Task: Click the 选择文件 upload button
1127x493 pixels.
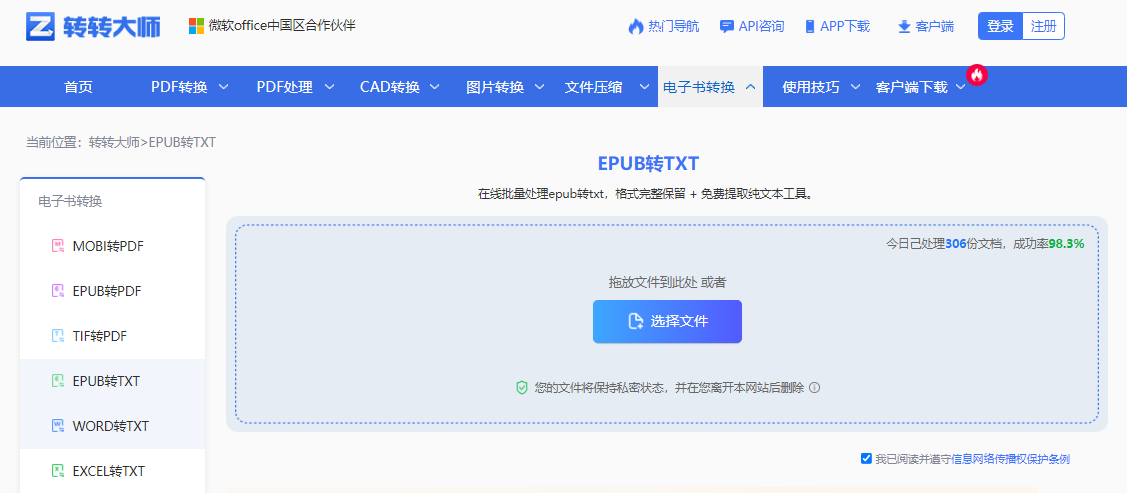Action: (667, 321)
